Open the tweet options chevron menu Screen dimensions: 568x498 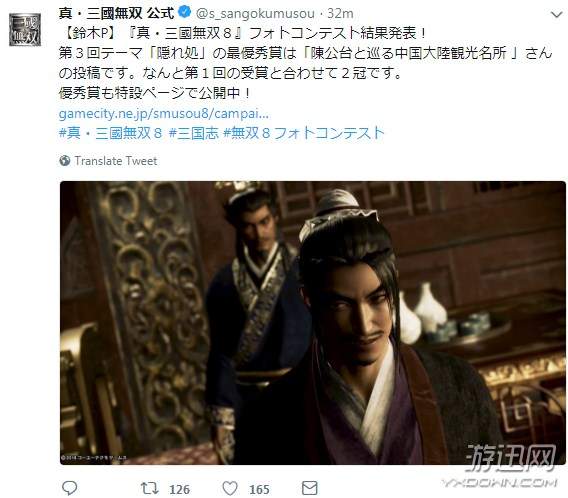(x=556, y=14)
